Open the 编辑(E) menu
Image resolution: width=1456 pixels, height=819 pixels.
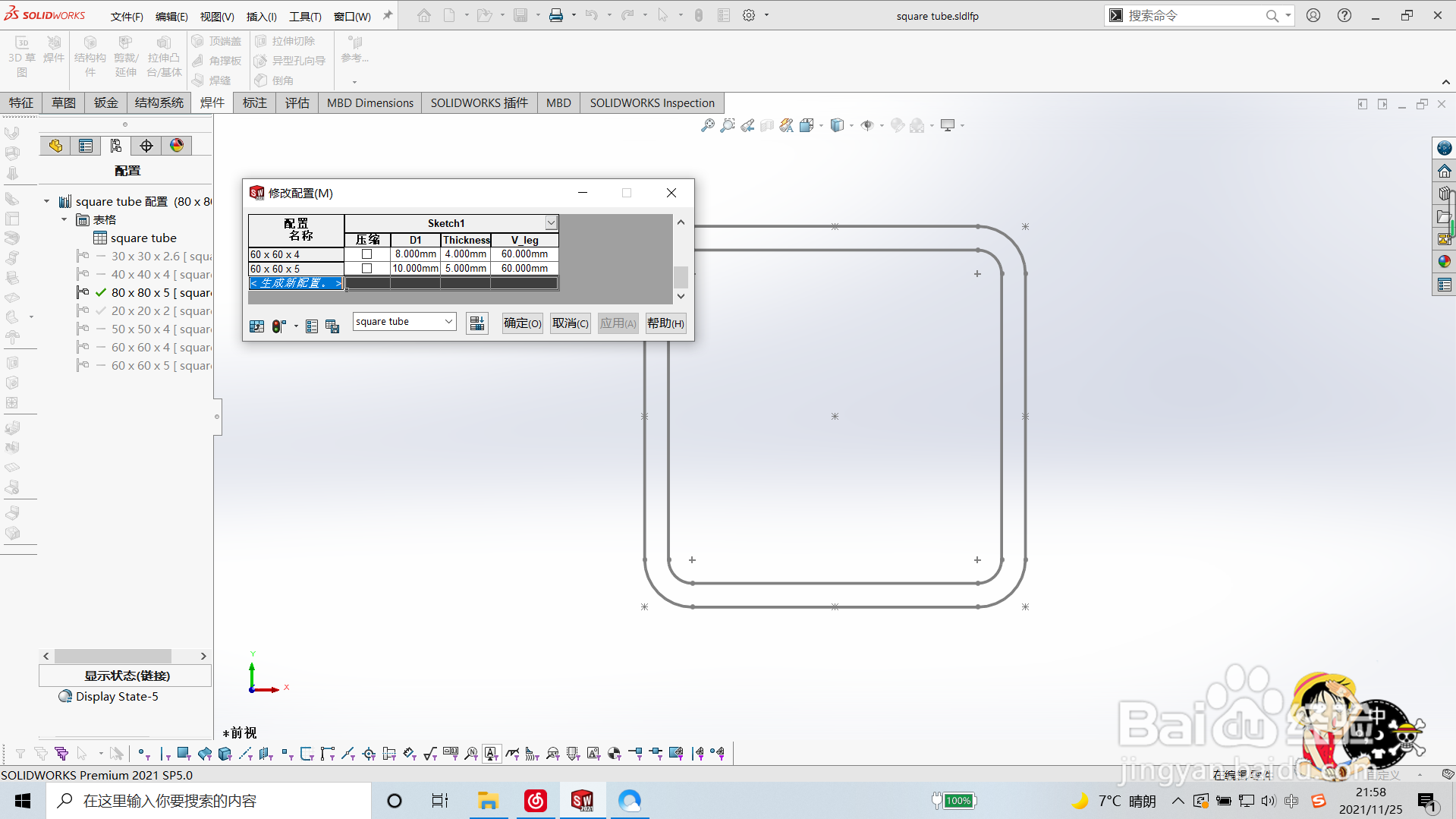click(171, 16)
